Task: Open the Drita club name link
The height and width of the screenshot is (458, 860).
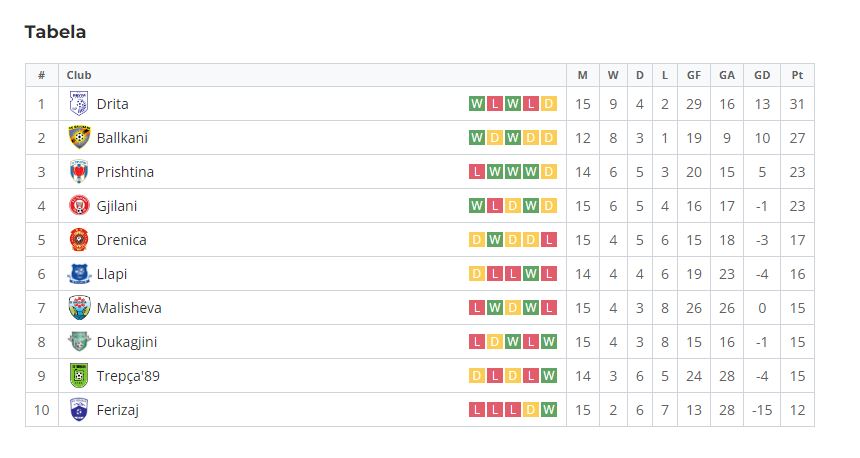Action: (112, 104)
